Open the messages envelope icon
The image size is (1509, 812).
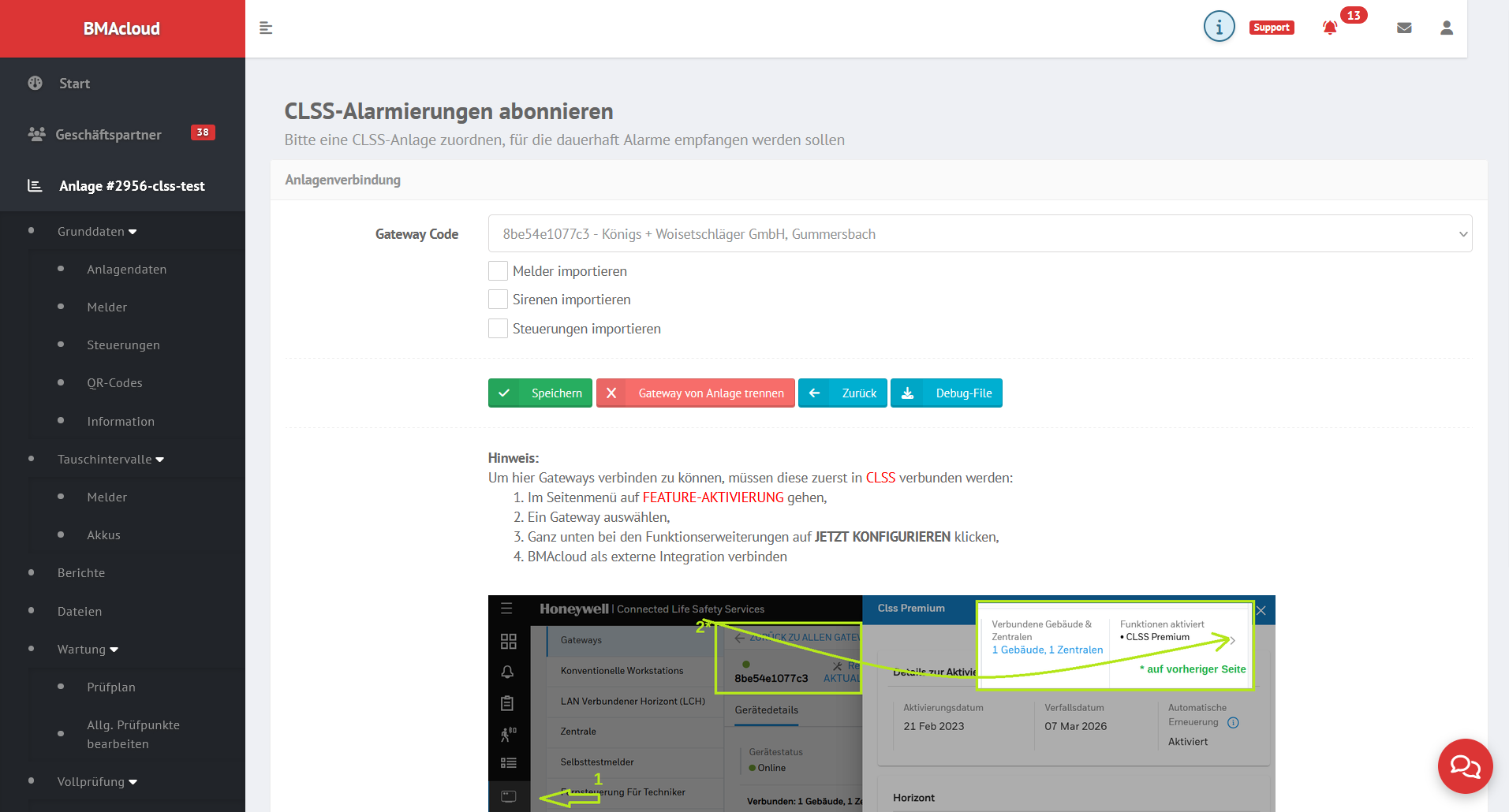(1404, 28)
